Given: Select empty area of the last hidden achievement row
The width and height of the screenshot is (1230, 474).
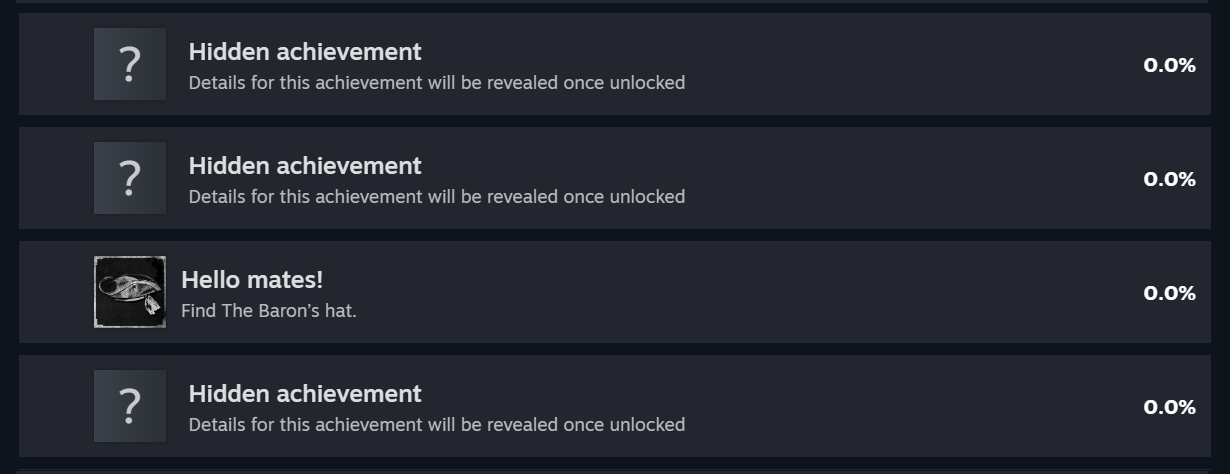Looking at the screenshot, I should point(900,406).
